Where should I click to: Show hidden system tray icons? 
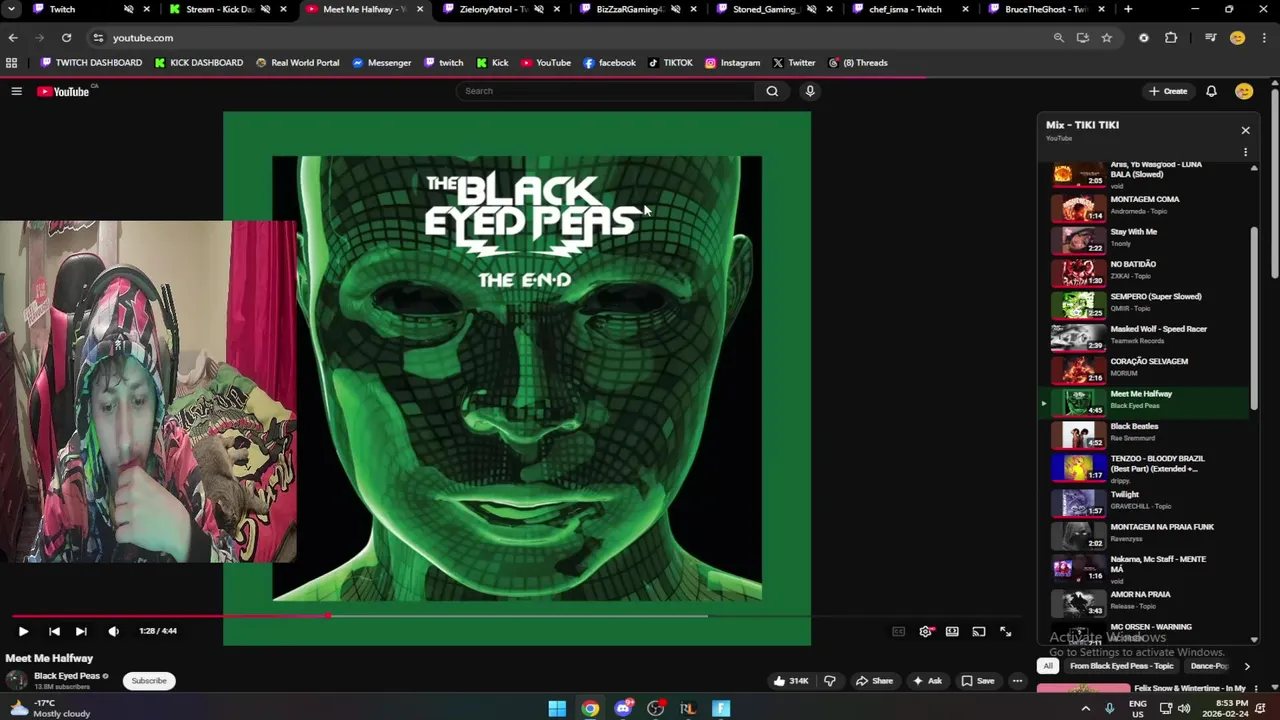(x=1086, y=709)
